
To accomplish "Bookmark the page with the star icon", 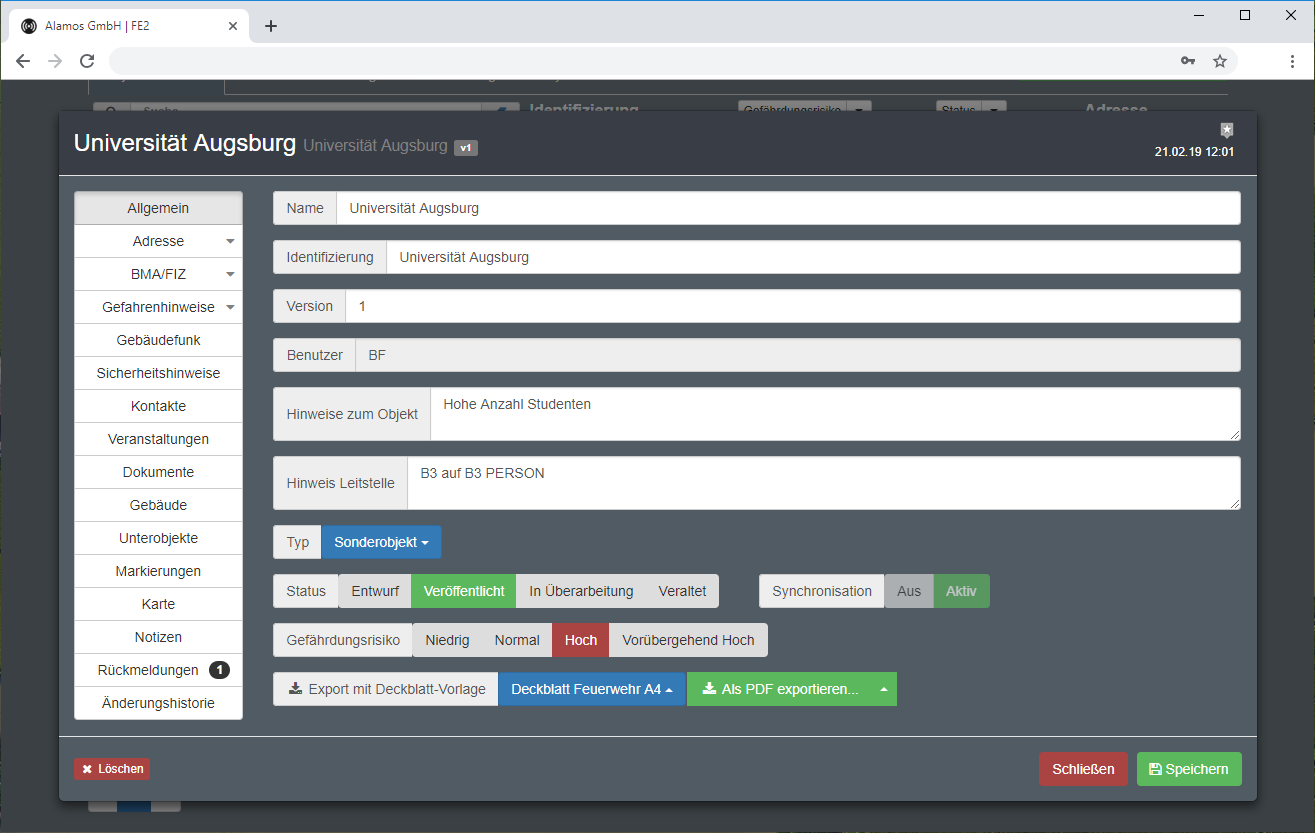I will tap(1220, 61).
